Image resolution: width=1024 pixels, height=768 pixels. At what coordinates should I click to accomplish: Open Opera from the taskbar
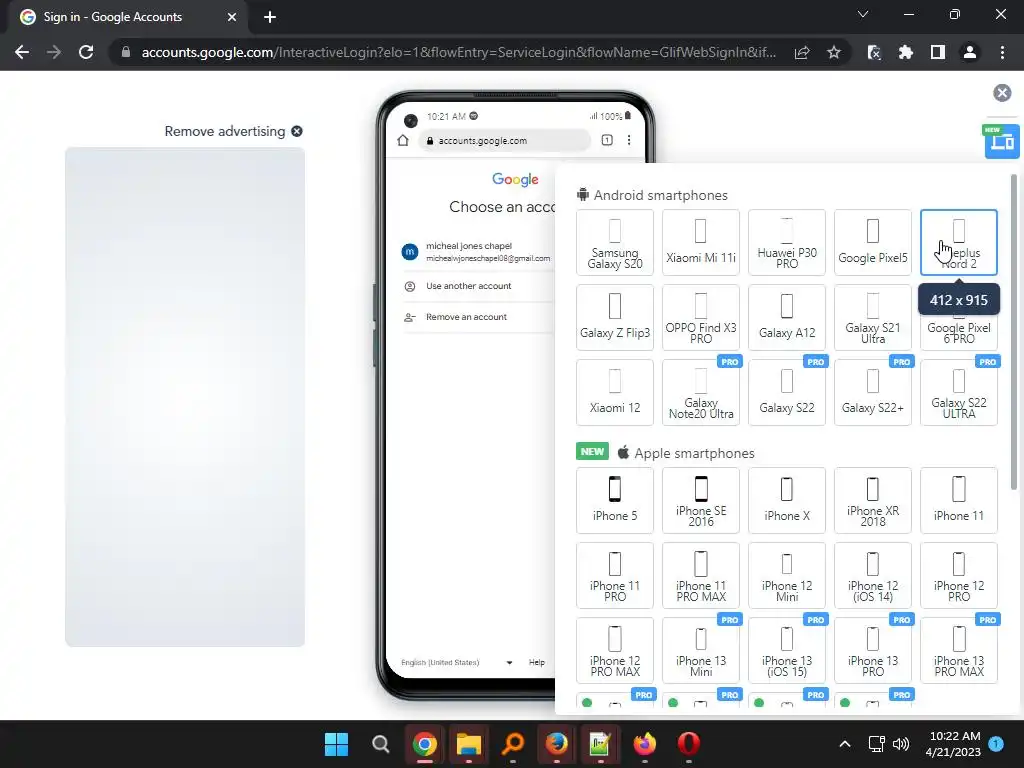[x=688, y=744]
